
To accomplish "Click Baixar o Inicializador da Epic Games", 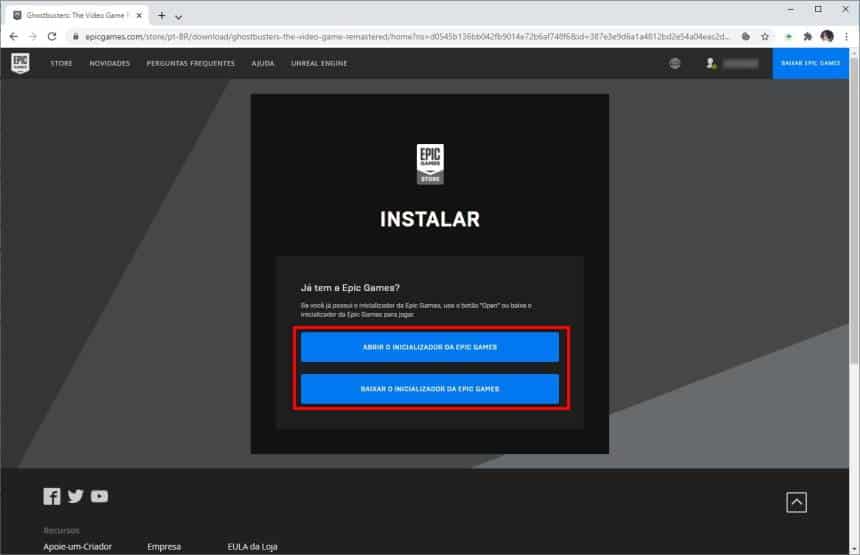I will [429, 389].
